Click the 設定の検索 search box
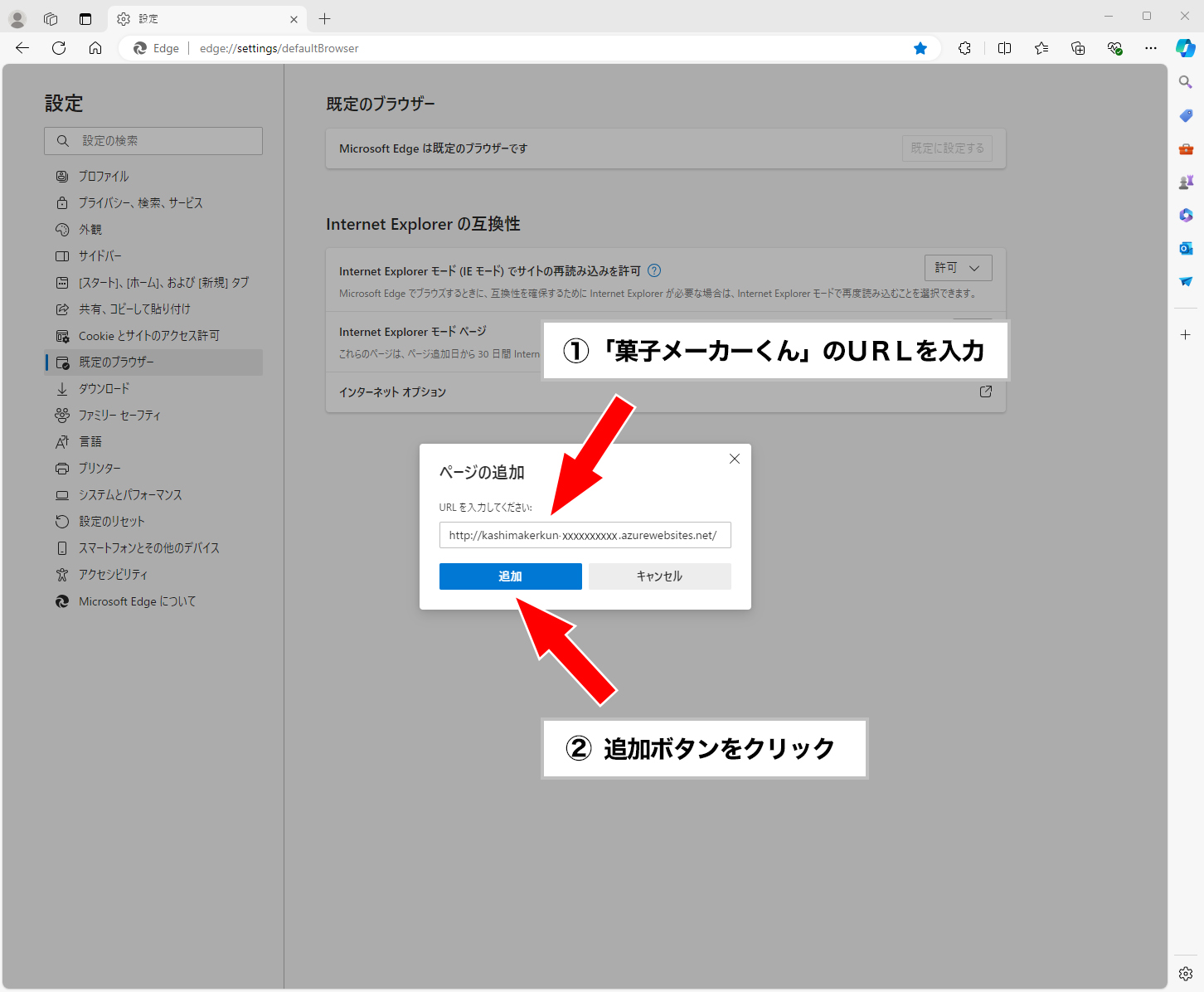The height and width of the screenshot is (992, 1204). point(153,141)
